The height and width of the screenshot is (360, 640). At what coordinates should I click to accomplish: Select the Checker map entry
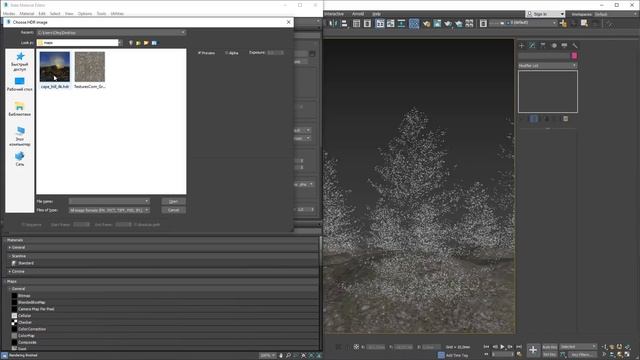coord(24,322)
